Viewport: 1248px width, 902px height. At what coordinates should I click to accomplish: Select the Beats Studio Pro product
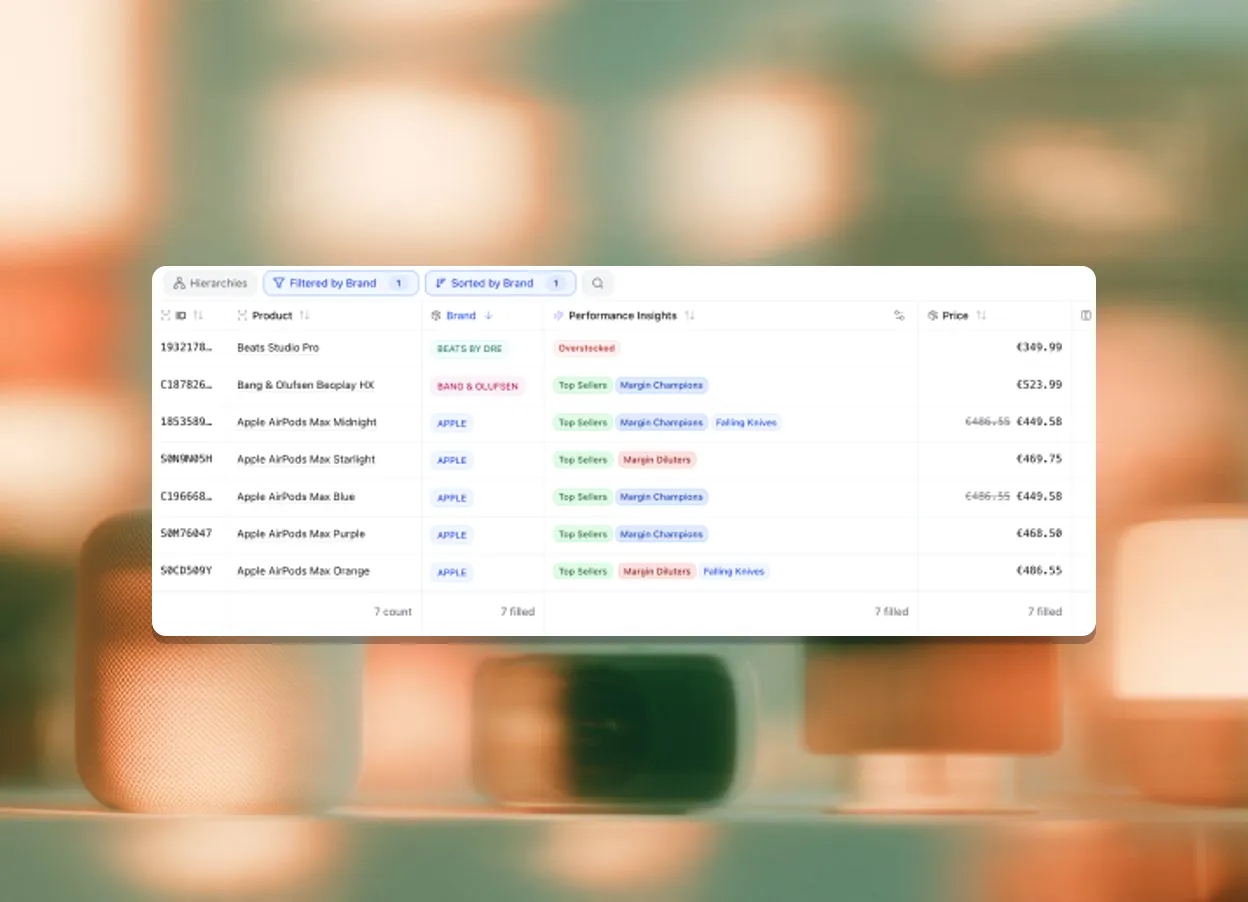(278, 348)
